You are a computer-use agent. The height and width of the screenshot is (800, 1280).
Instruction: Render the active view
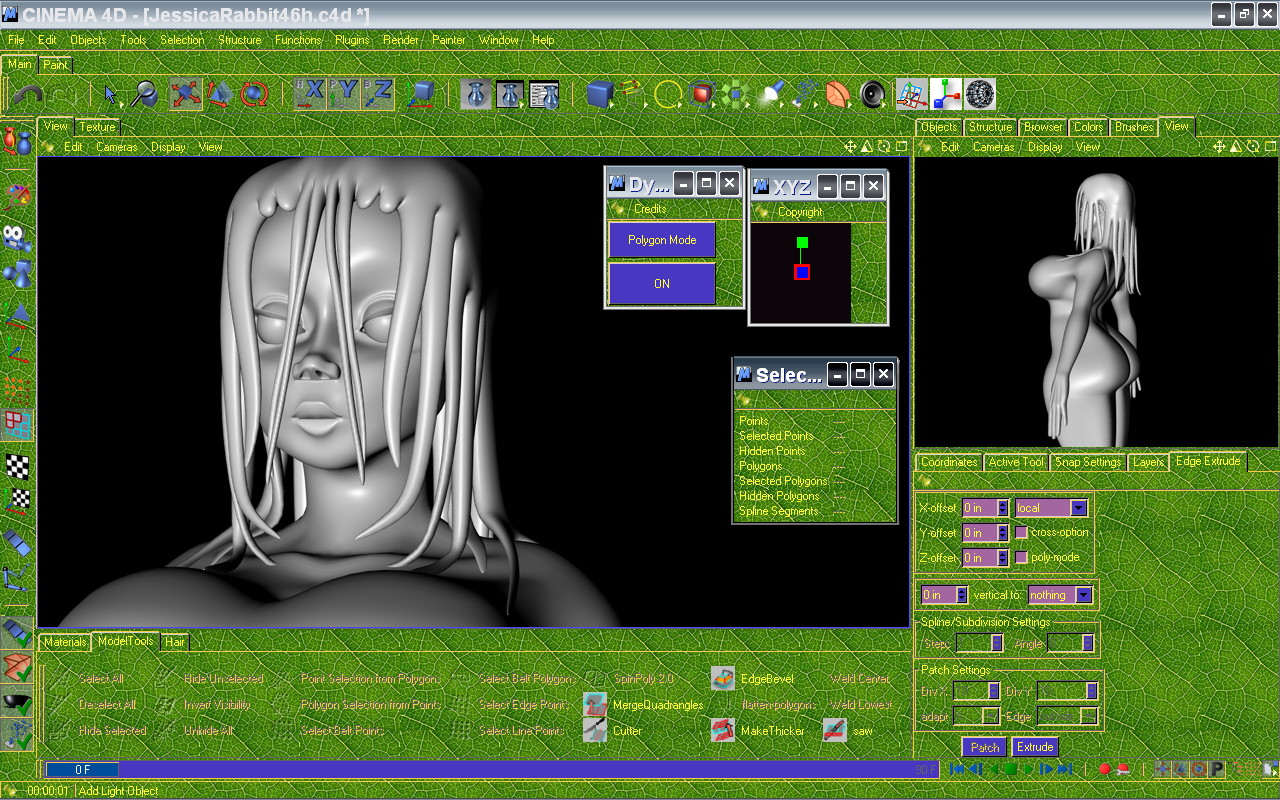tap(476, 95)
